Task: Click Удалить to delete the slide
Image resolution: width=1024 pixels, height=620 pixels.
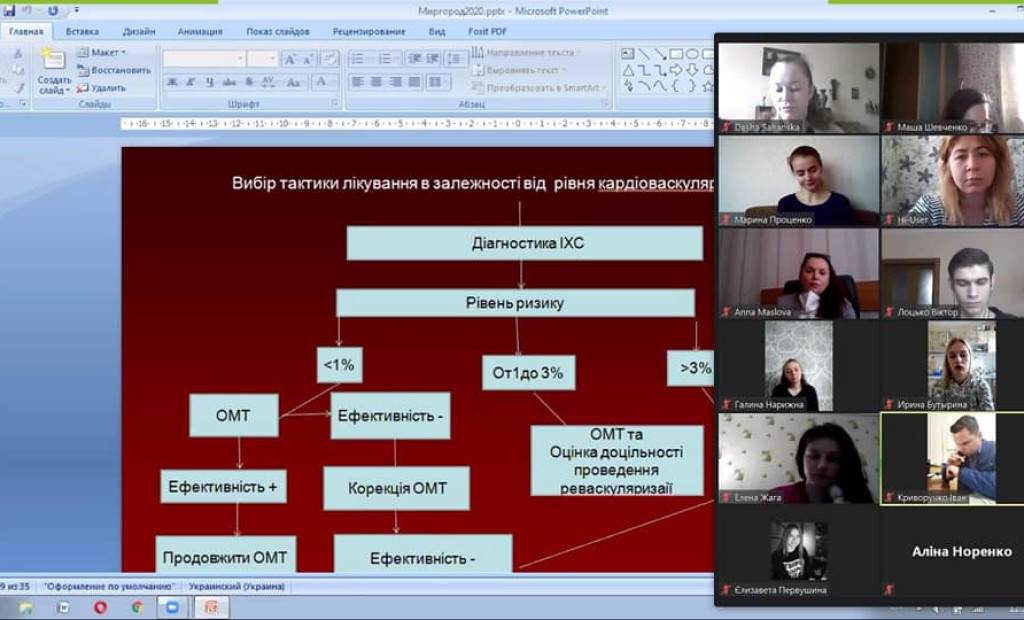Action: [x=101, y=88]
